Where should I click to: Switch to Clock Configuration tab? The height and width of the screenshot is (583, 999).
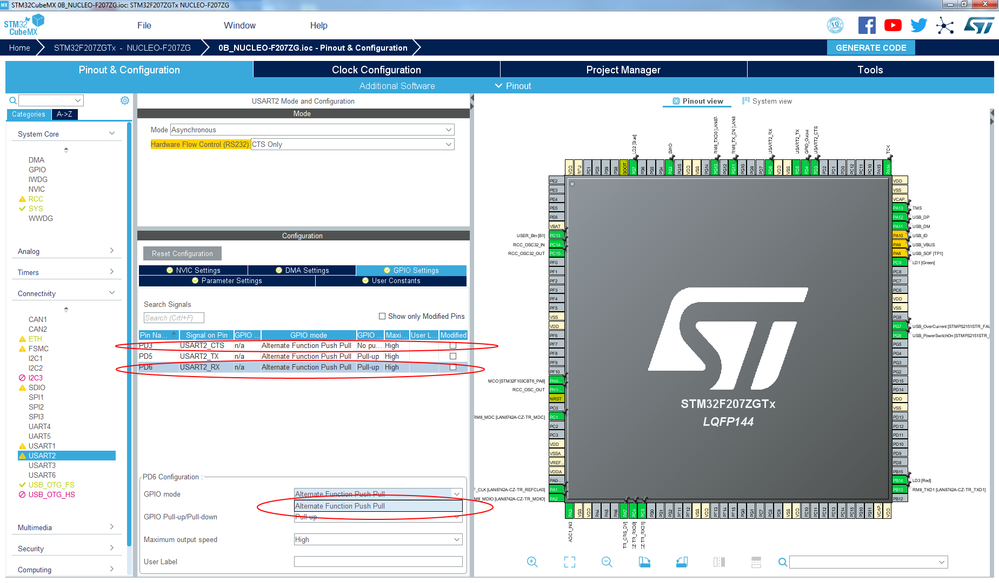click(x=377, y=69)
